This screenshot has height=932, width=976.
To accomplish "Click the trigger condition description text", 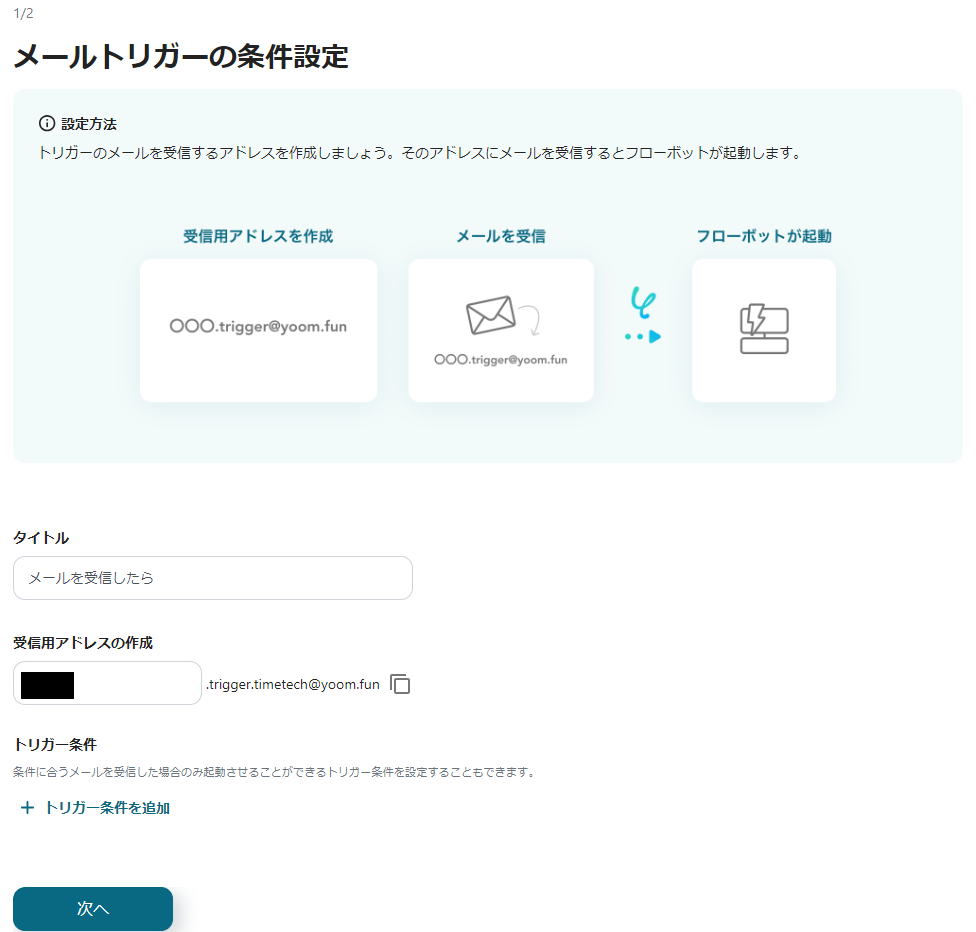I will click(274, 772).
